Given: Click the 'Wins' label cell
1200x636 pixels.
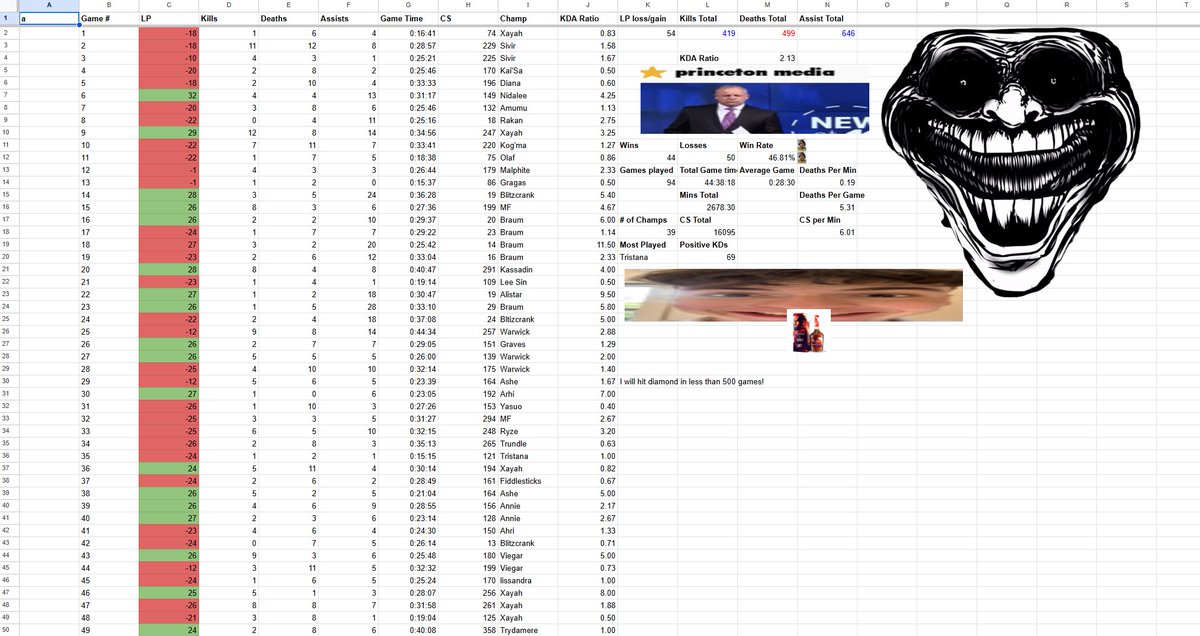Looking at the screenshot, I should pyautogui.click(x=647, y=145).
